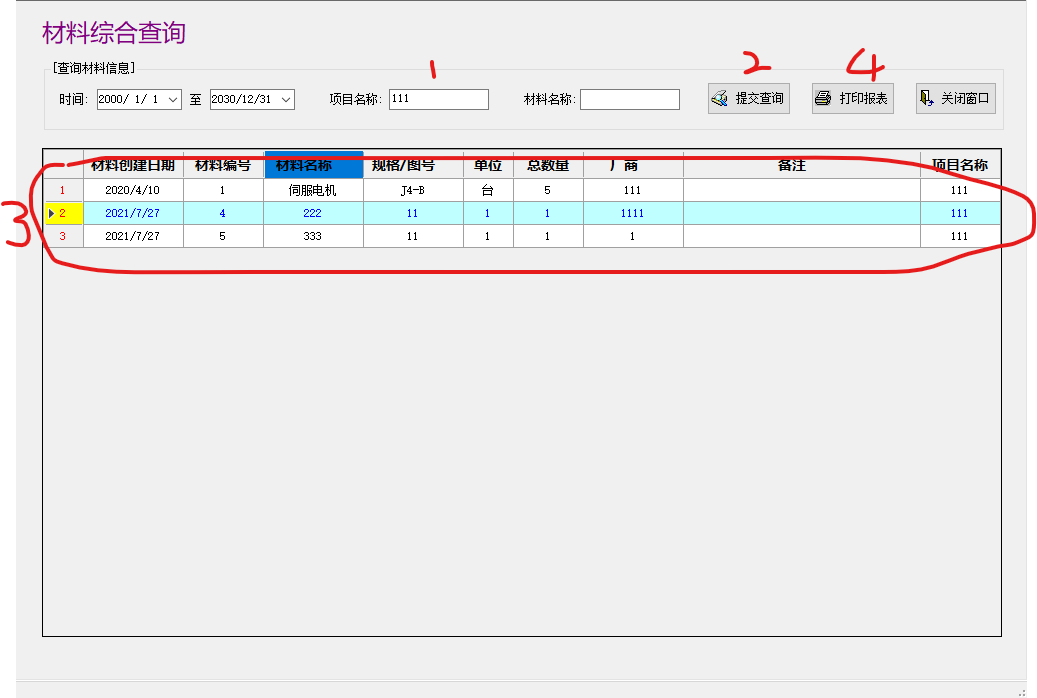
Task: Click the J4-B specification cell
Action: [x=413, y=190]
